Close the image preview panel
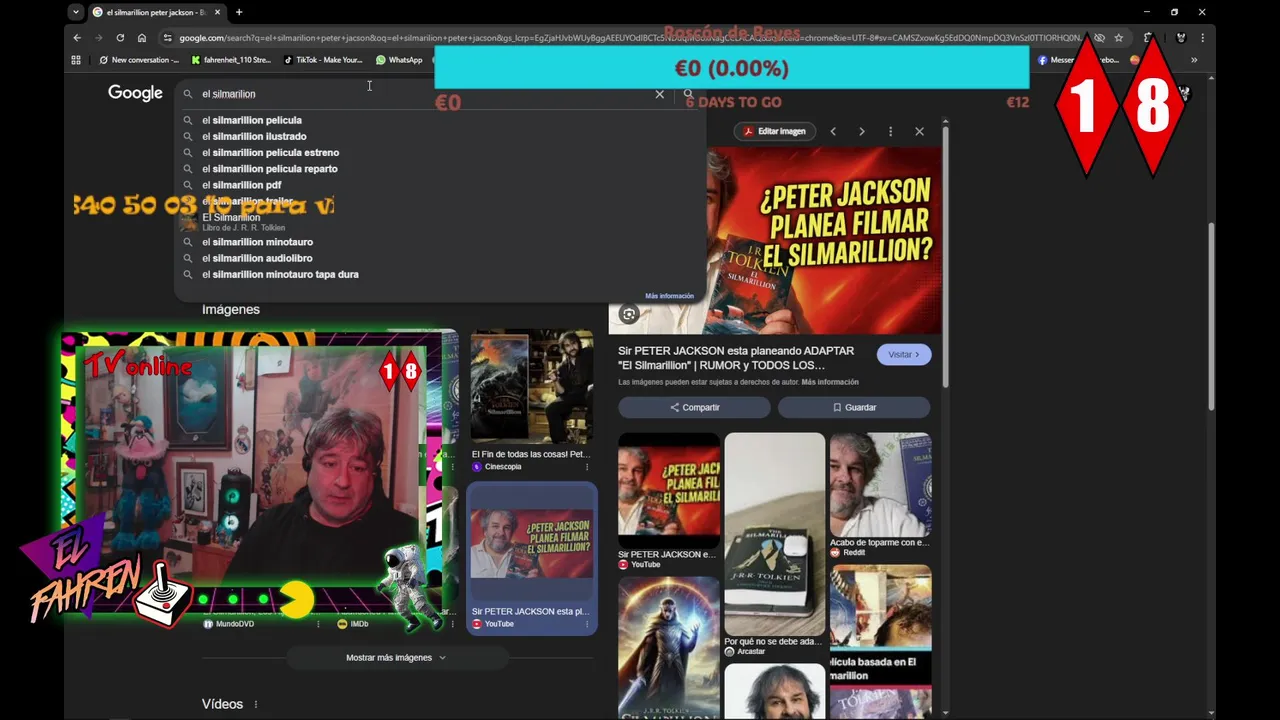 pyautogui.click(x=919, y=131)
